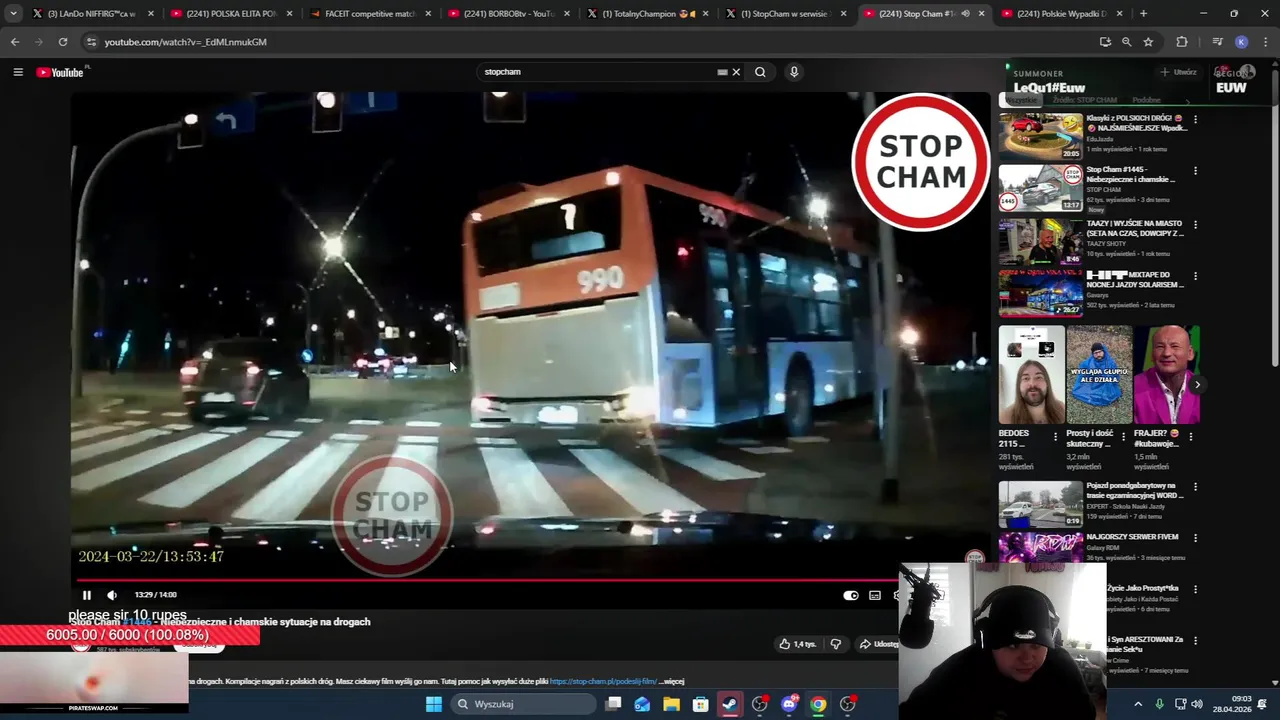Share the video via Udostępnij button
Screen dimensions: 1280x720
pyautogui.click(x=878, y=644)
